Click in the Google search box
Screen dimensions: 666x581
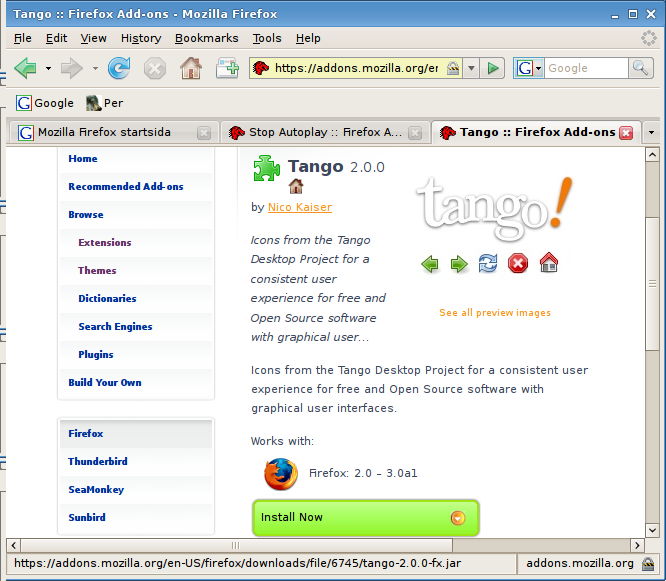click(x=585, y=68)
